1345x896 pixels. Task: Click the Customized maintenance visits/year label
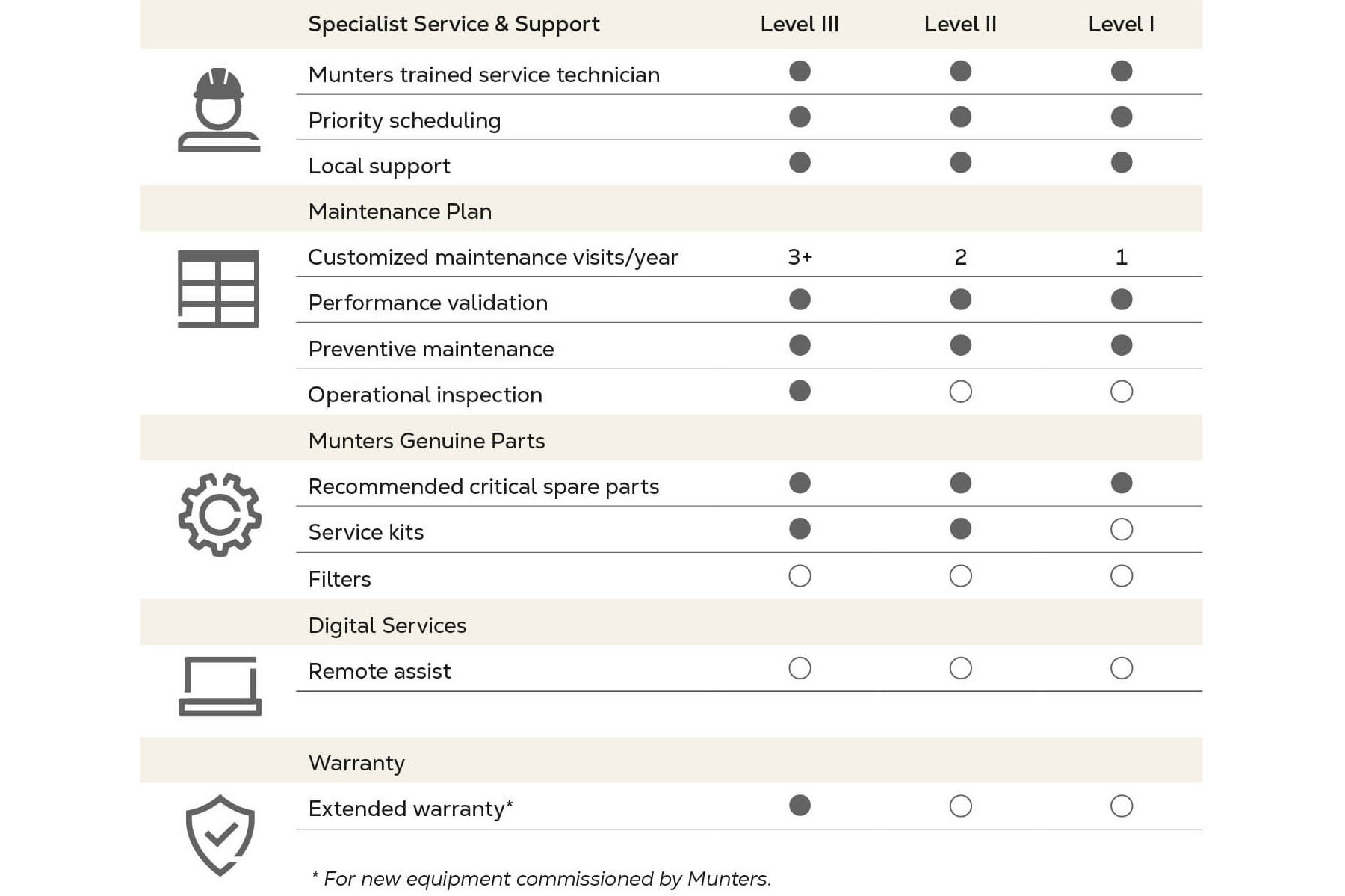tap(492, 257)
